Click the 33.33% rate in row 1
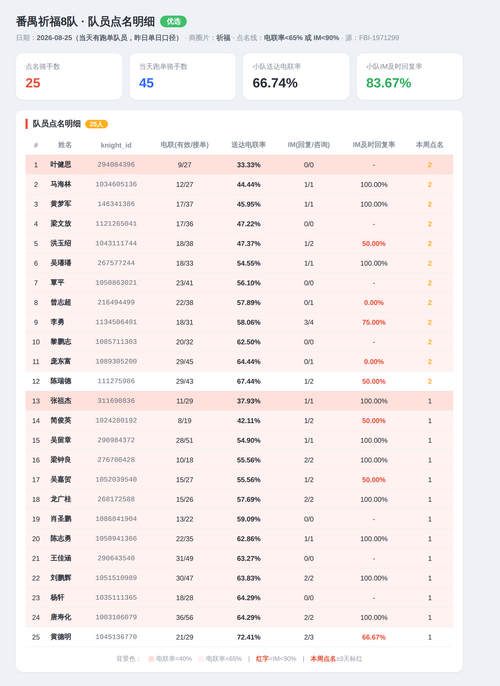Image resolution: width=500 pixels, height=686 pixels. point(248,165)
